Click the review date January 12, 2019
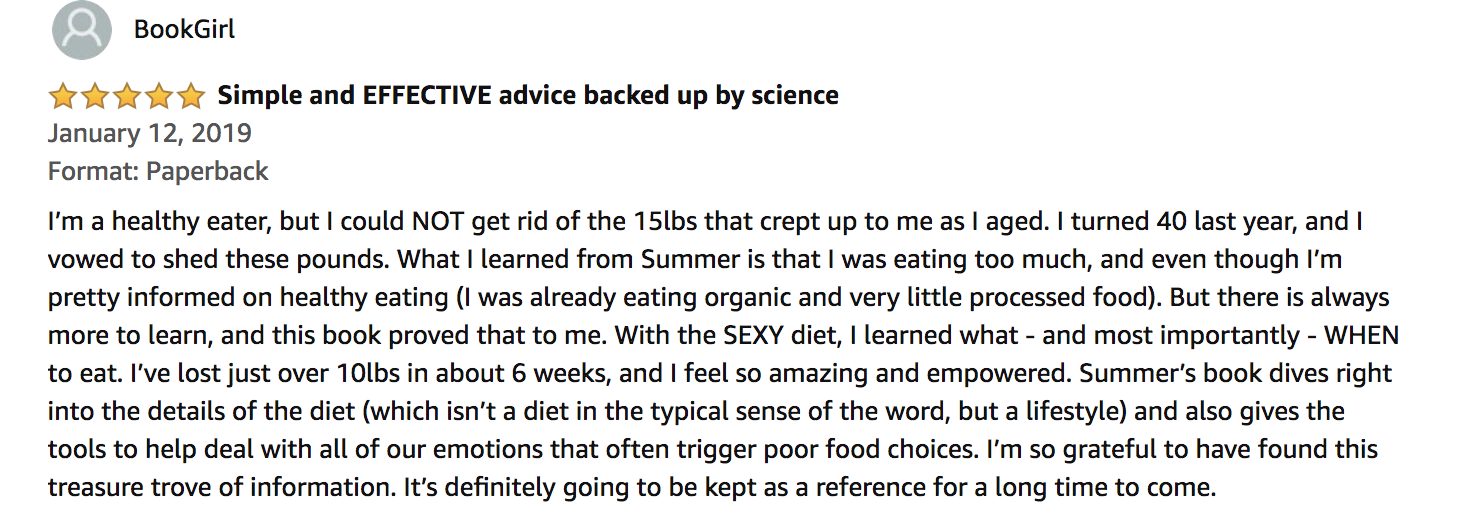Viewport: 1472px width, 524px height. (x=150, y=134)
